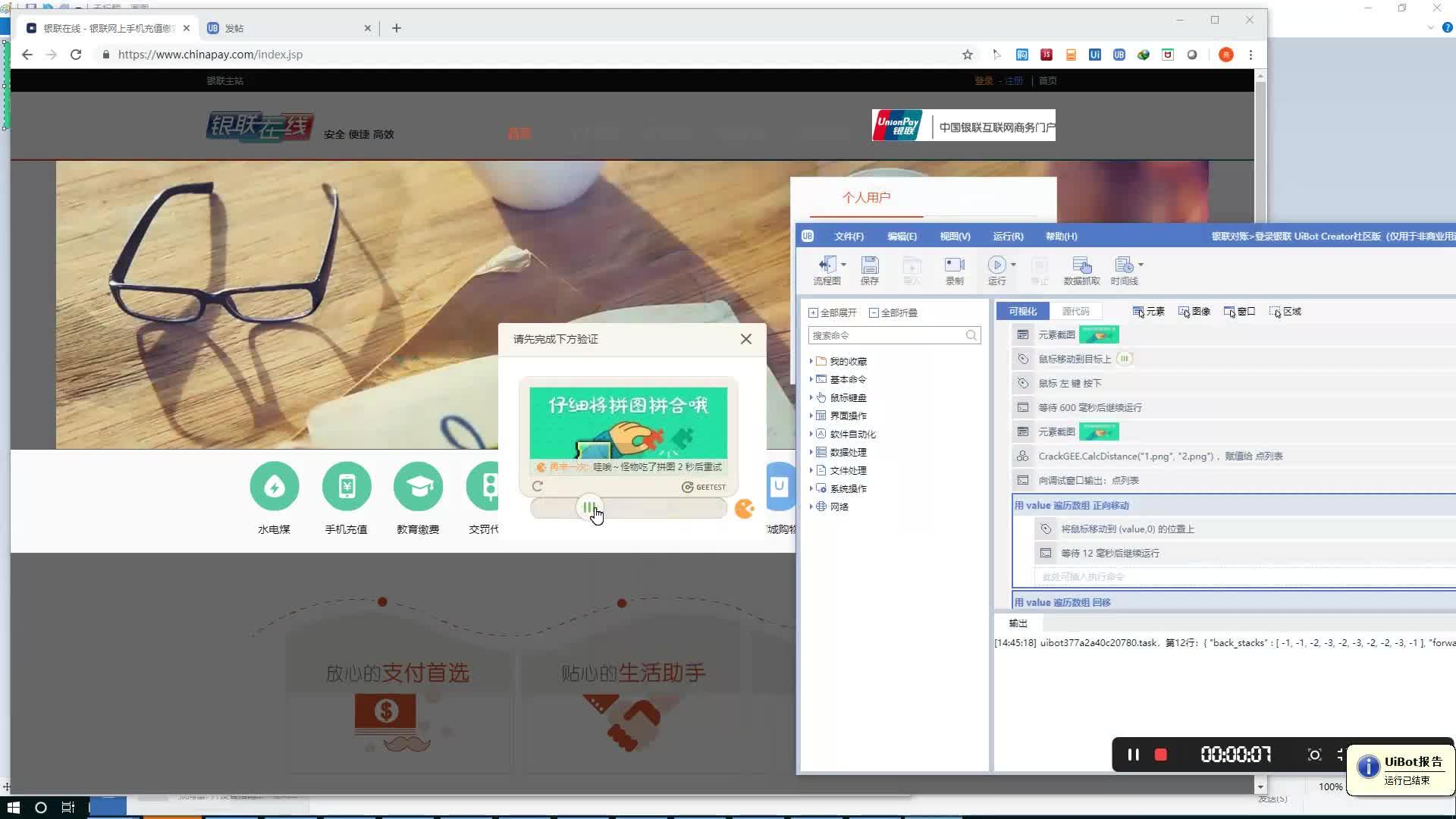The image size is (1456, 819).
Task: Pause the screen recording timer
Action: 1133,755
